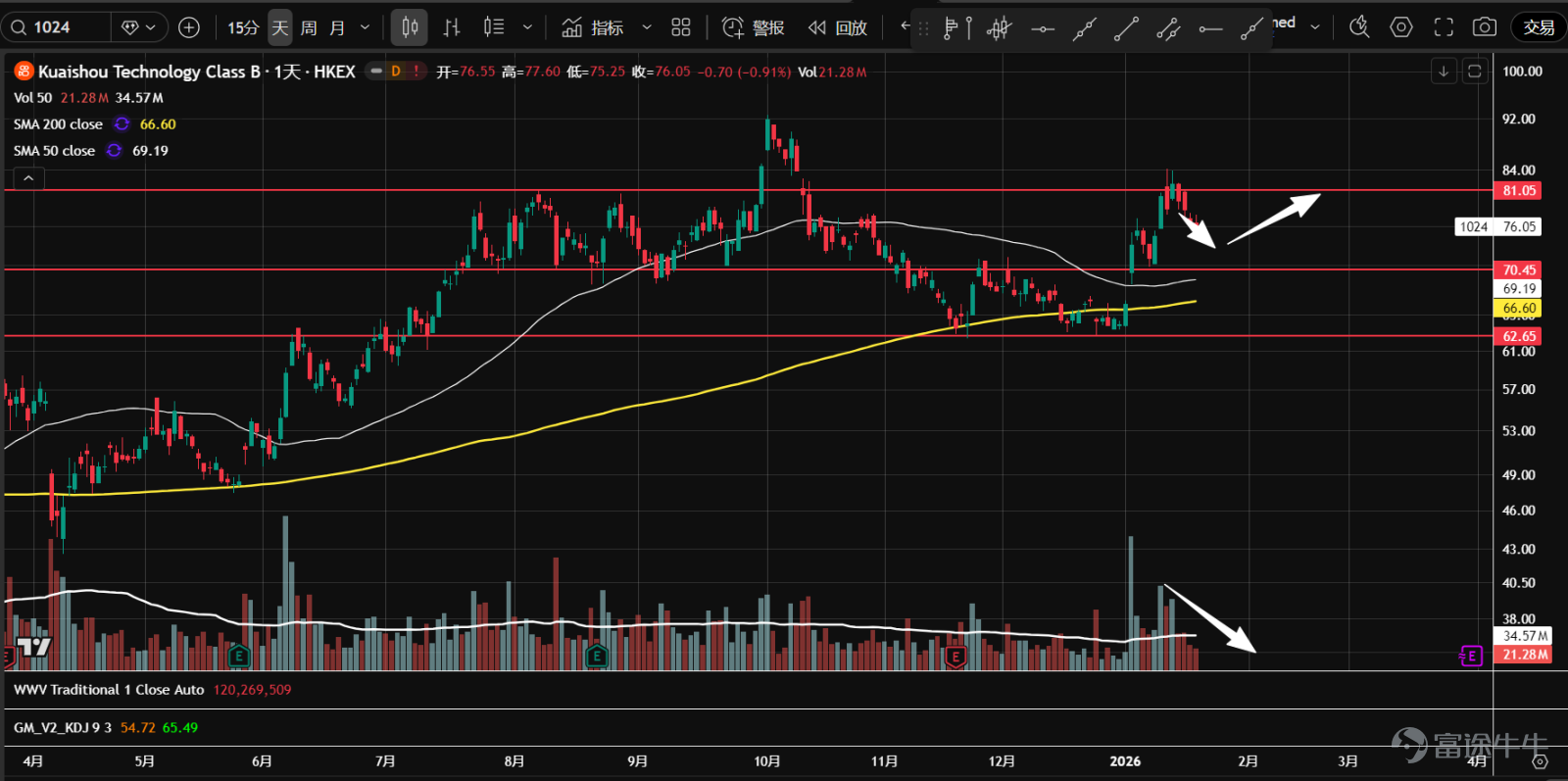Image resolution: width=1568 pixels, height=781 pixels.
Task: Select the anchored candles drawing tool
Action: (x=999, y=29)
